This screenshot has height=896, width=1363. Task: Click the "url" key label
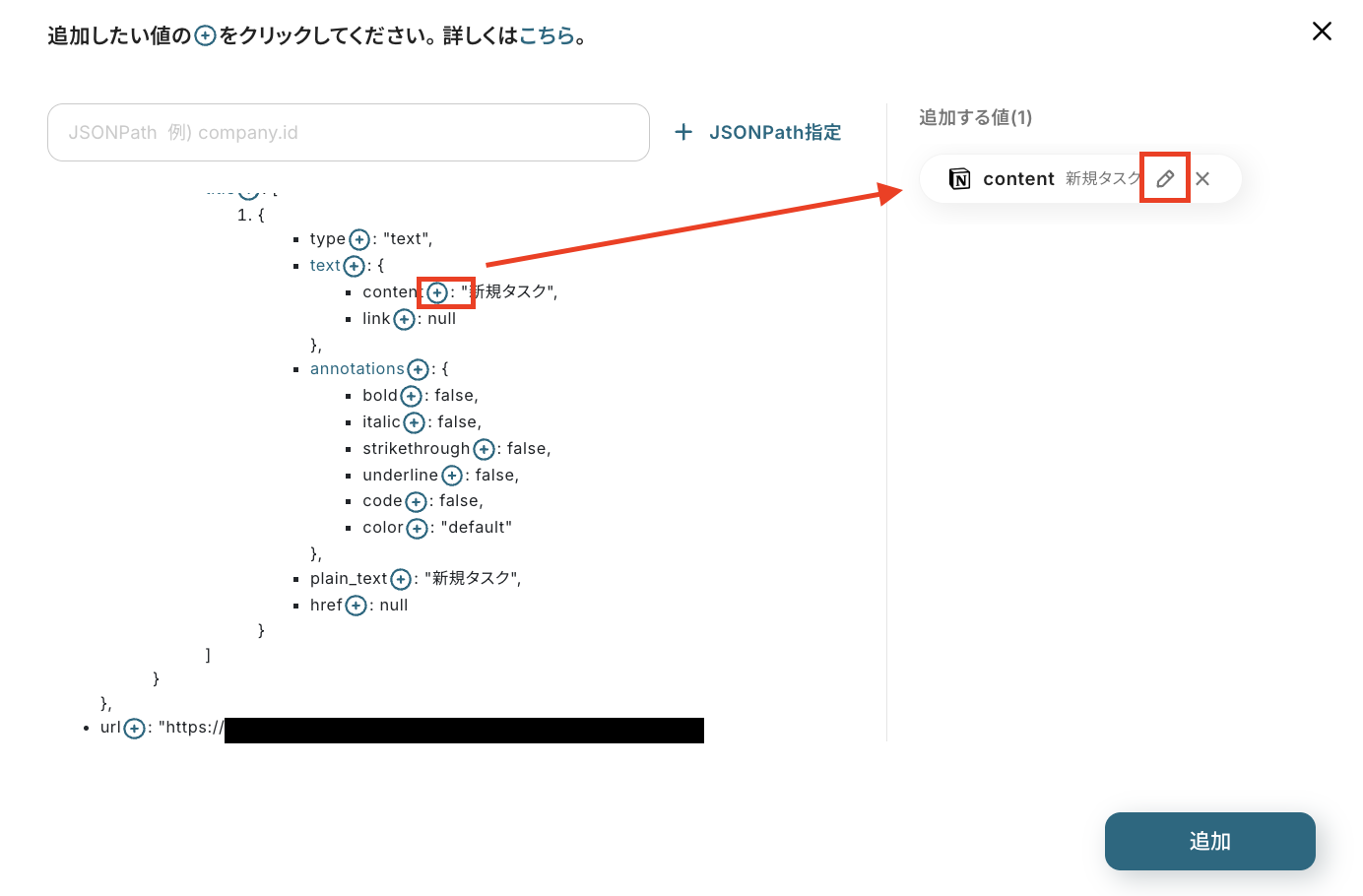(x=110, y=728)
